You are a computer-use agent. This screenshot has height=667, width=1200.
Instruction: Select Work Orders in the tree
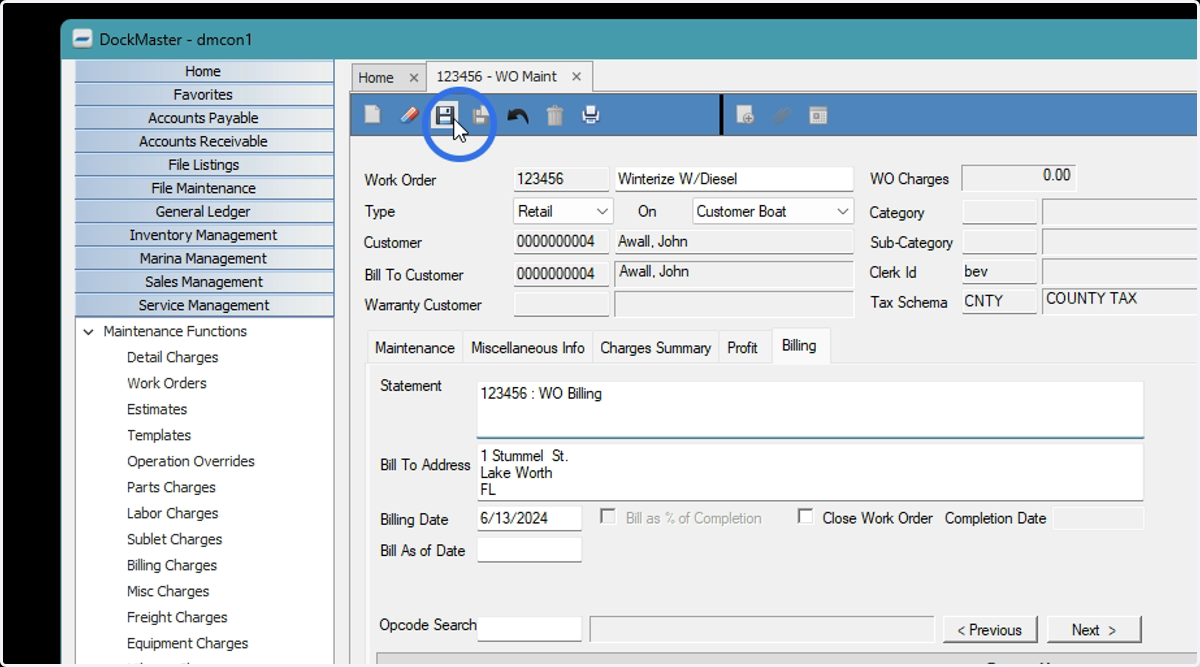[x=167, y=383]
